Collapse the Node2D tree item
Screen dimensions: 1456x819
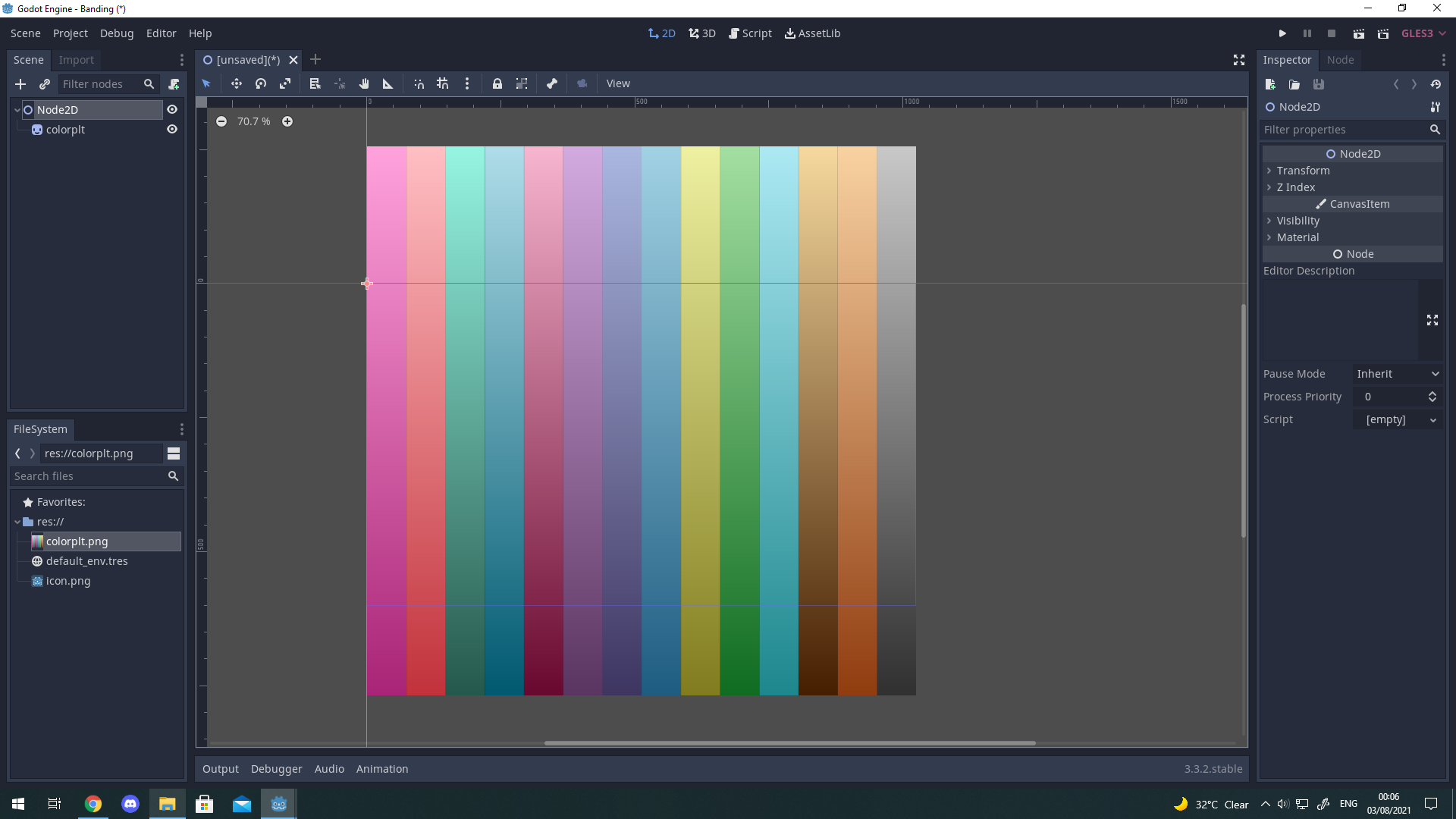point(17,110)
